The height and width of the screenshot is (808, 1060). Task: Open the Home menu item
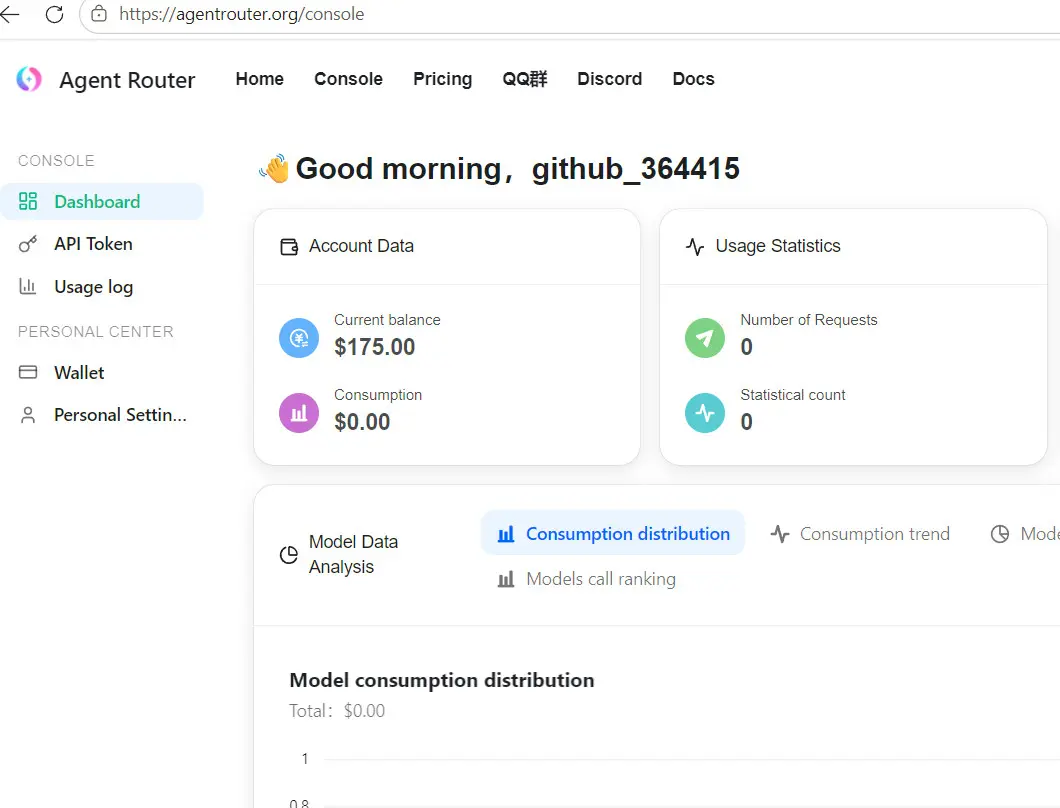260,79
